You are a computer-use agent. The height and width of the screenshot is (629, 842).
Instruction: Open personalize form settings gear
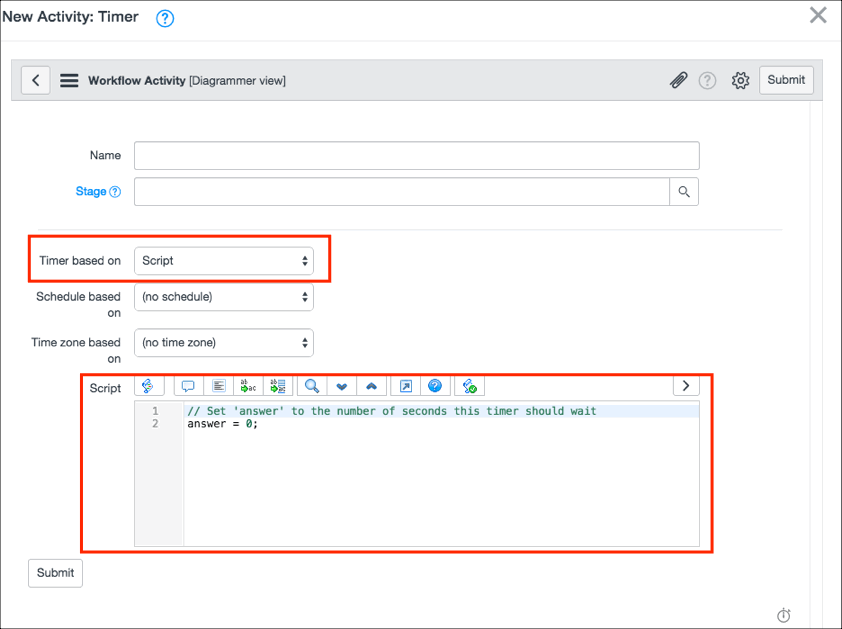[740, 80]
